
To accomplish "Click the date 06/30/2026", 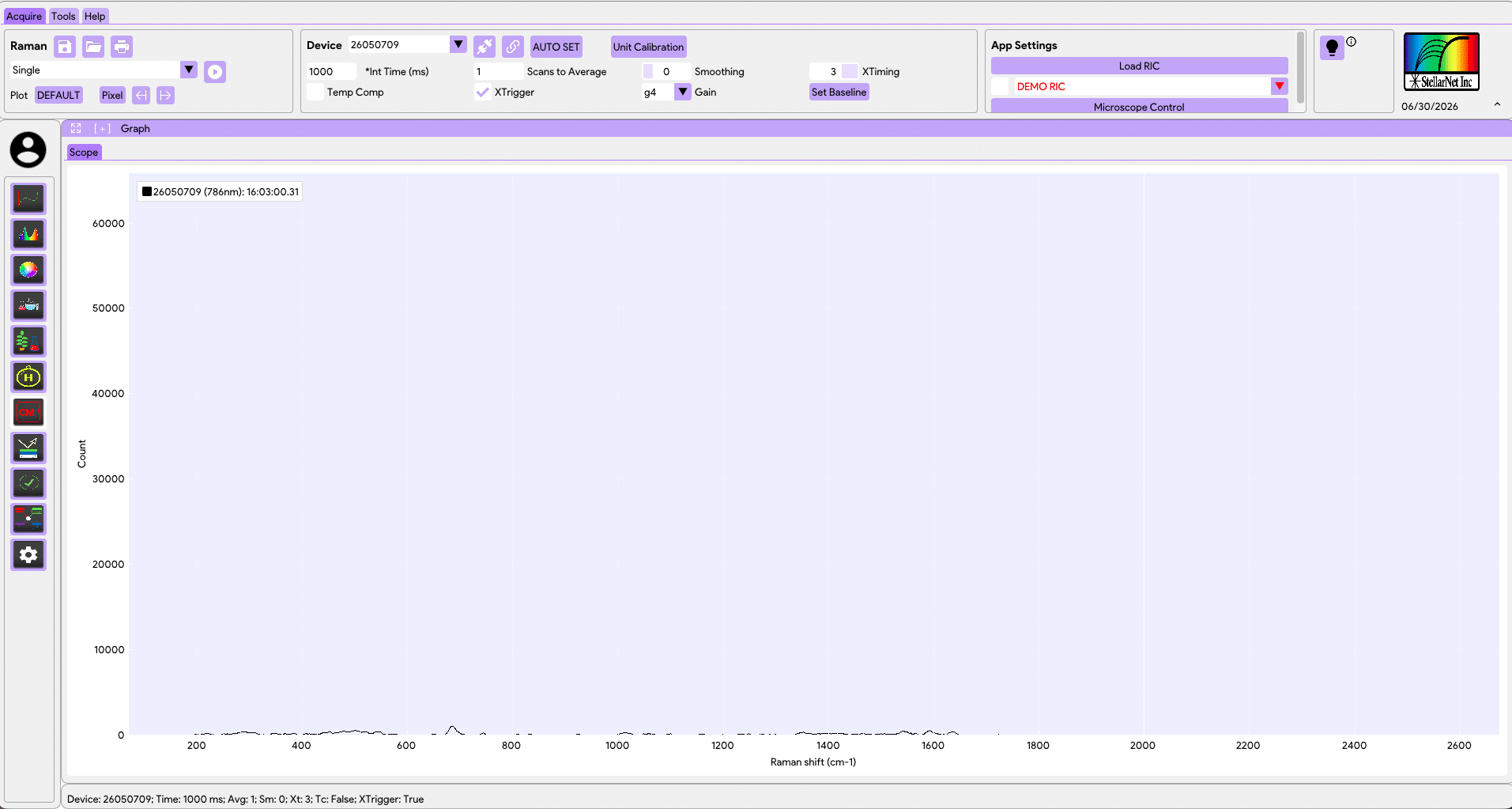I will tap(1430, 106).
